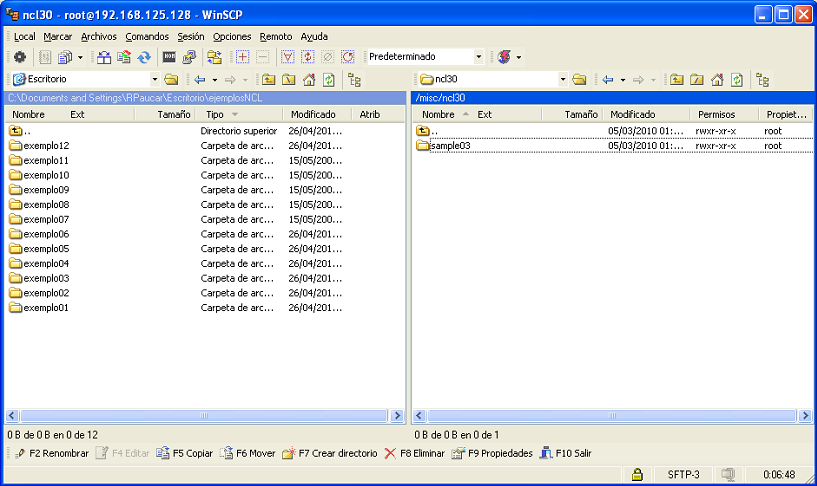Image resolution: width=817 pixels, height=486 pixels.
Task: Click the queue copy icon in toolbar
Action: 65,57
